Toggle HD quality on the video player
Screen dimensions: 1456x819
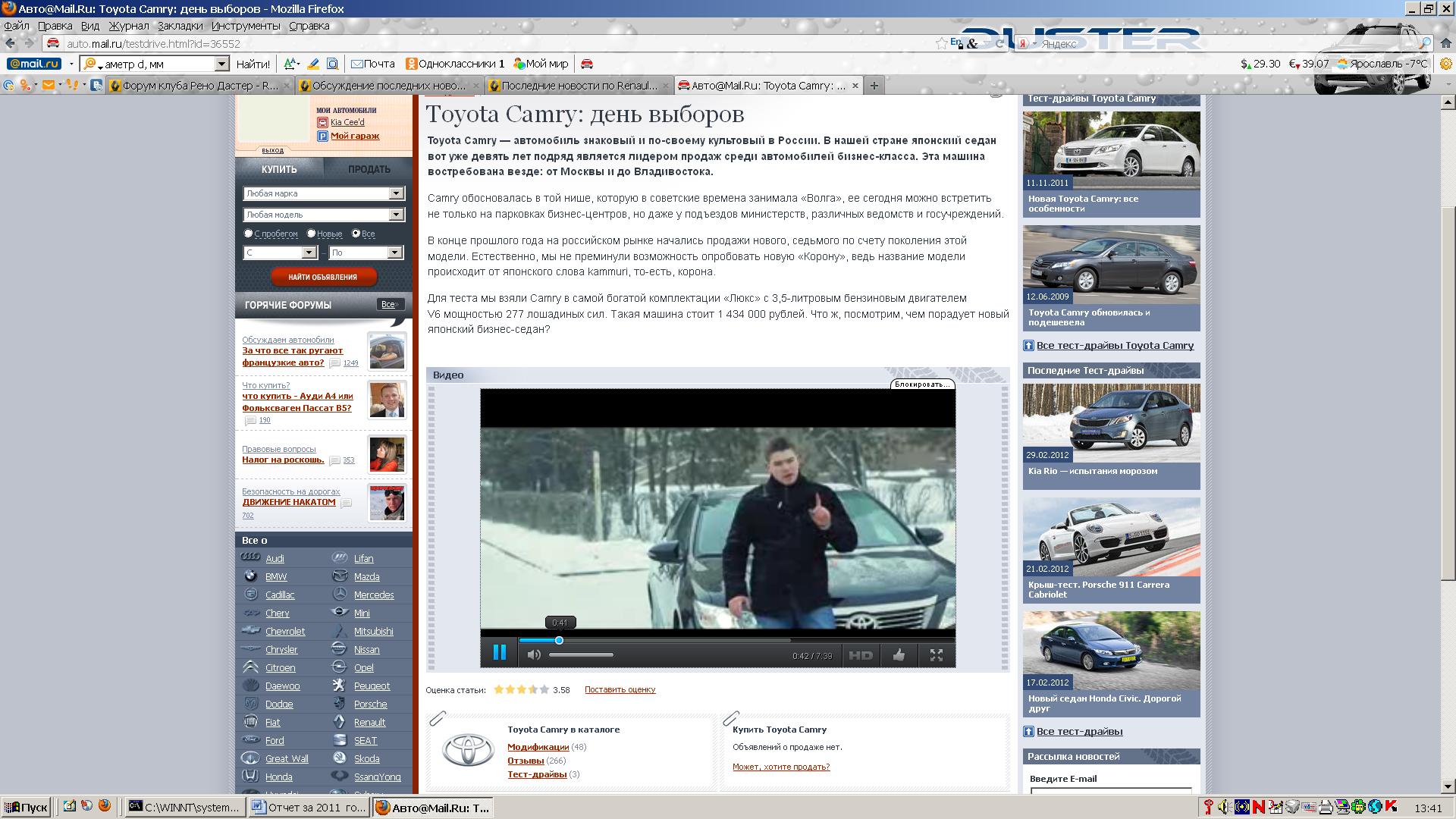860,655
